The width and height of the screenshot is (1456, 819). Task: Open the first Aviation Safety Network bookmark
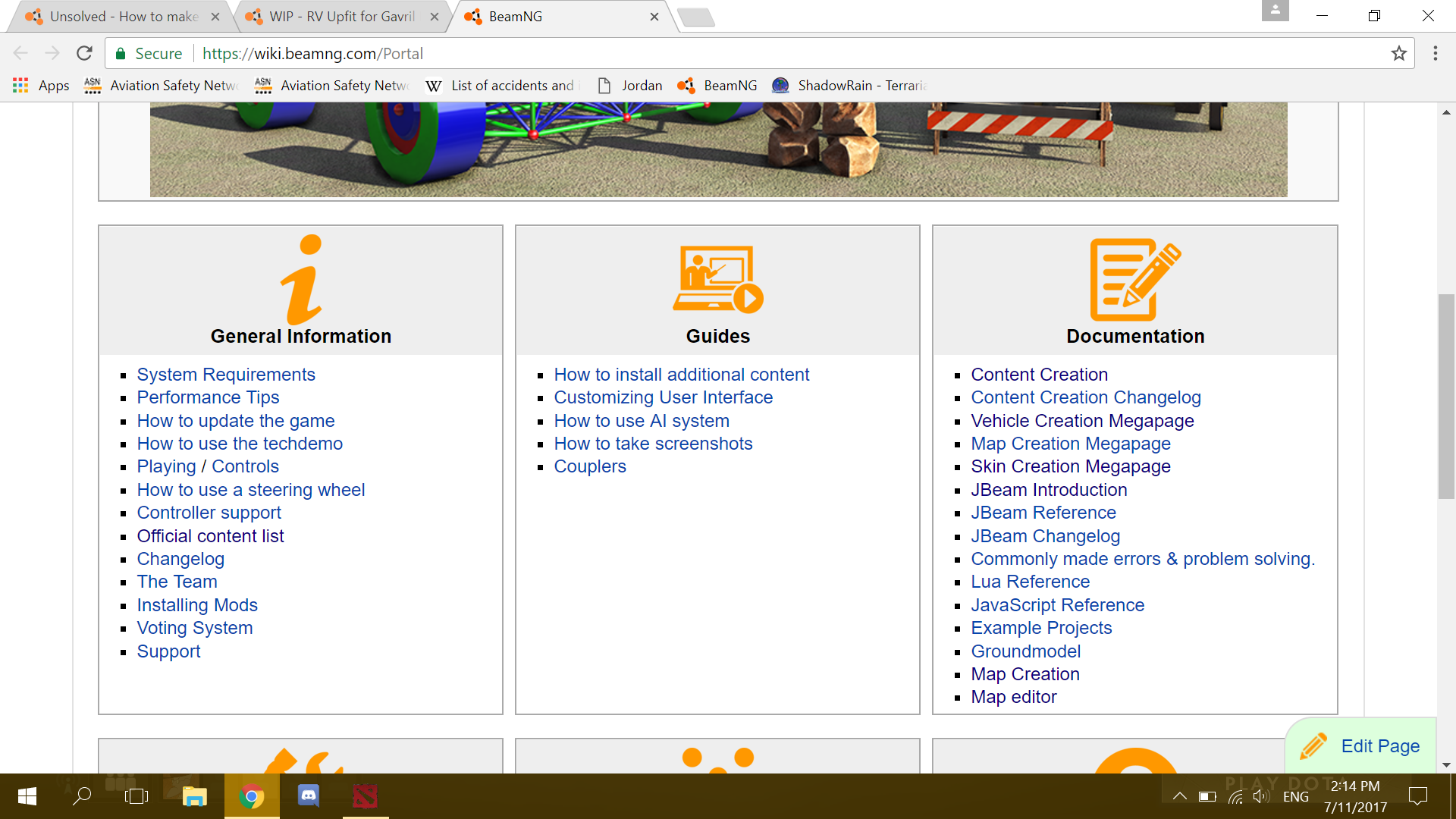[x=161, y=85]
